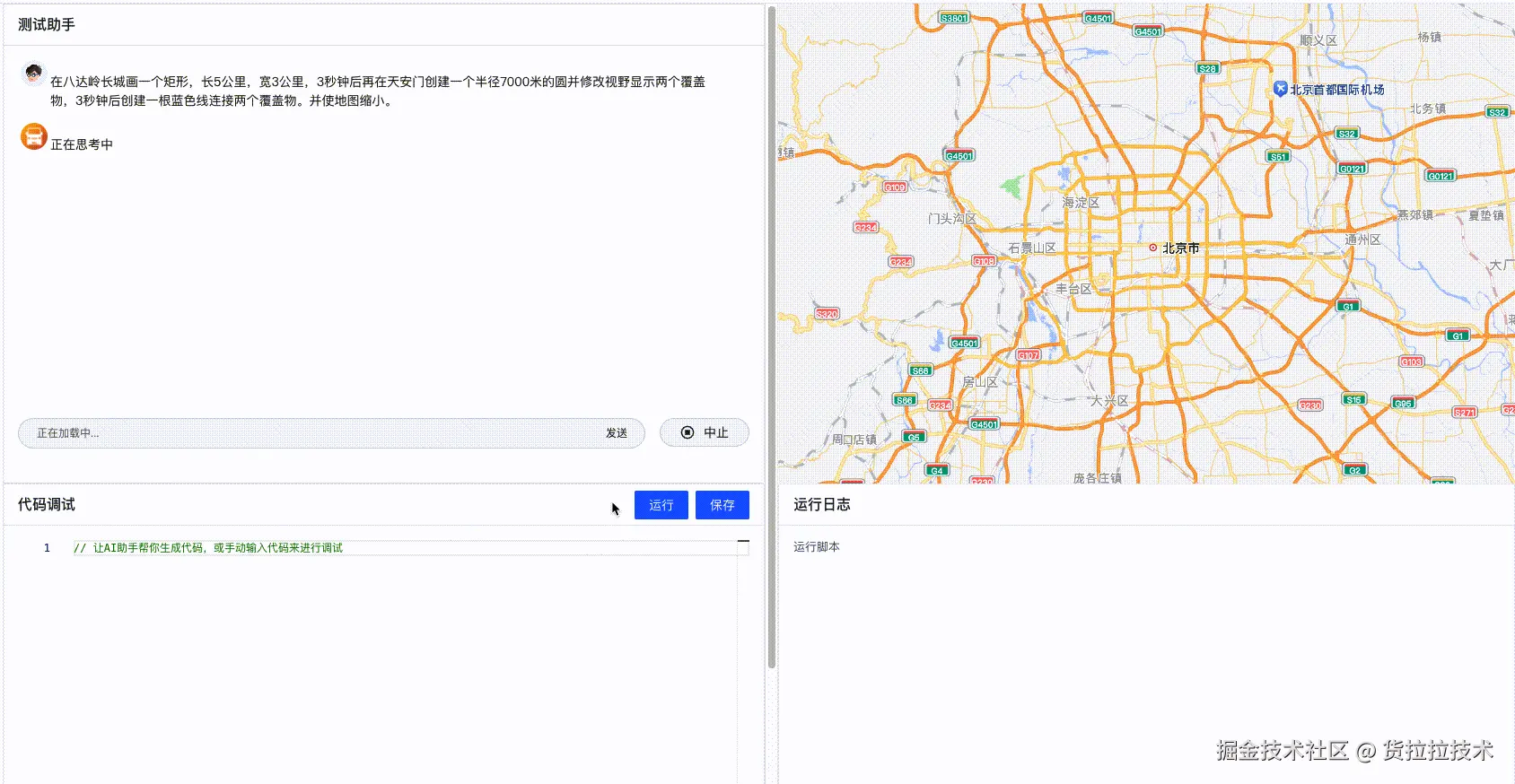Click the 运行日志 panel title
The width and height of the screenshot is (1515, 784).
[x=822, y=505]
